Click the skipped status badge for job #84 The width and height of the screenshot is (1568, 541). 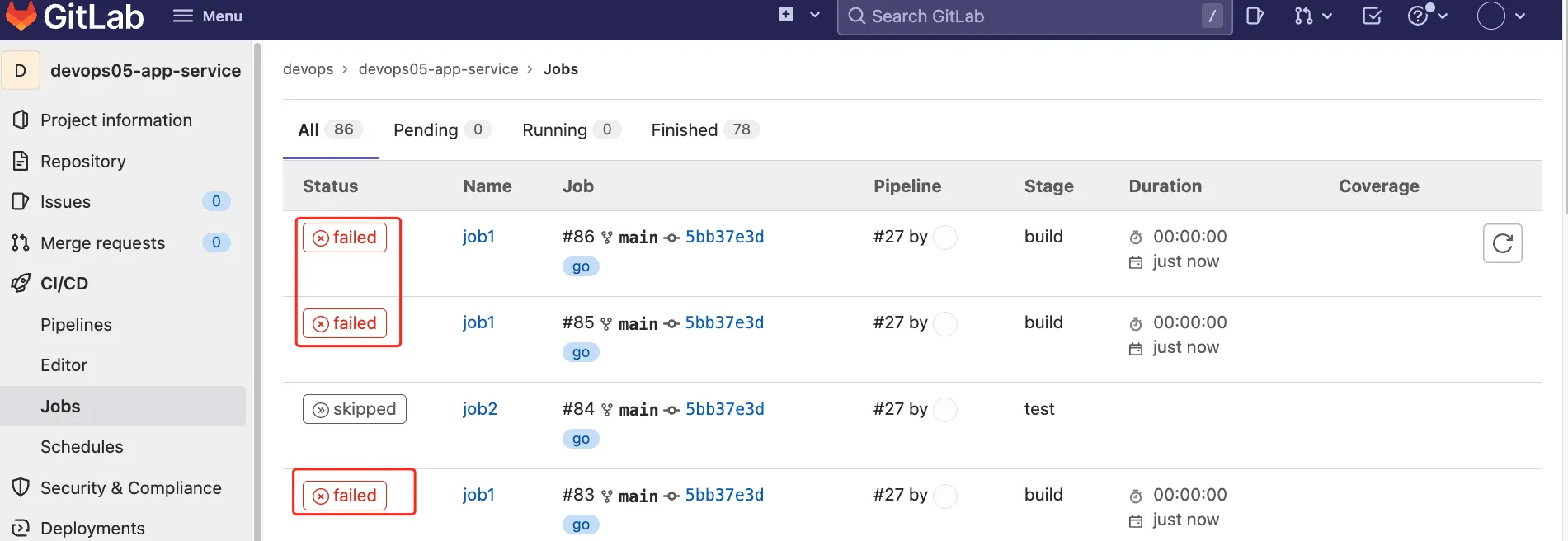[355, 409]
